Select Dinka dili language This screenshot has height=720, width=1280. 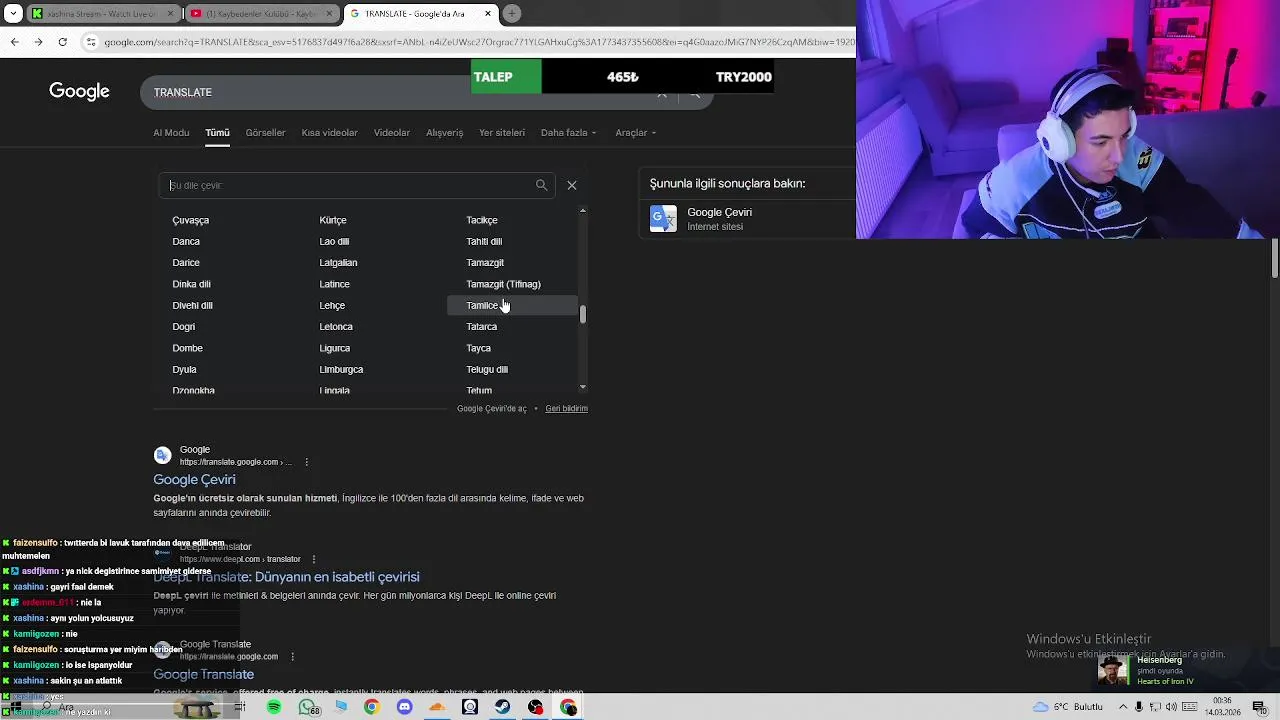click(x=191, y=284)
